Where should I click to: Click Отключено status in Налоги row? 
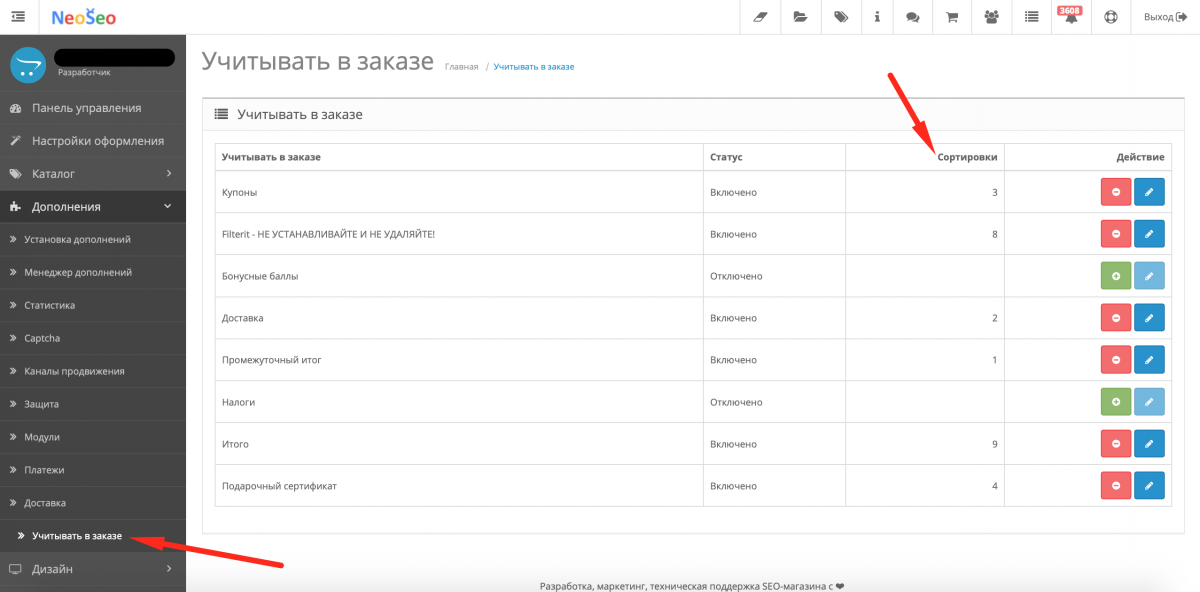[736, 402]
